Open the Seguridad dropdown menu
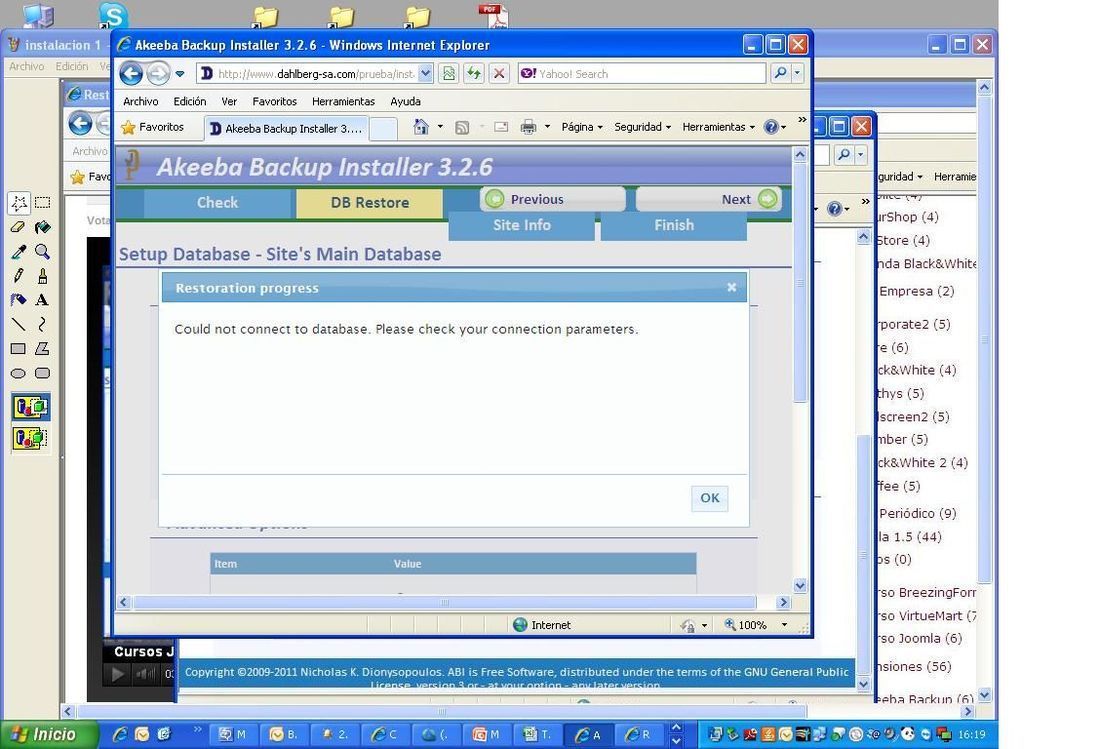Viewport: 1100px width, 749px height. point(643,127)
